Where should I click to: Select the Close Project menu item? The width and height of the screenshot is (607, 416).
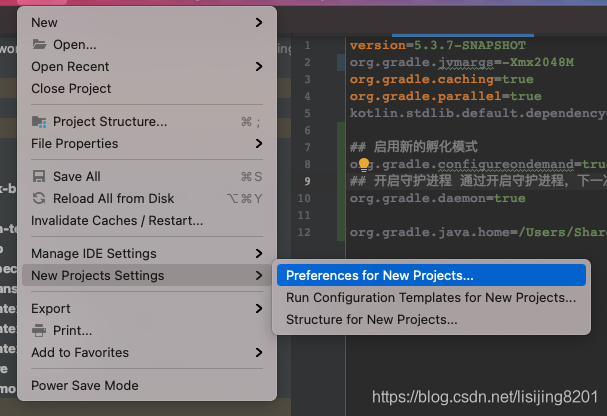click(71, 88)
